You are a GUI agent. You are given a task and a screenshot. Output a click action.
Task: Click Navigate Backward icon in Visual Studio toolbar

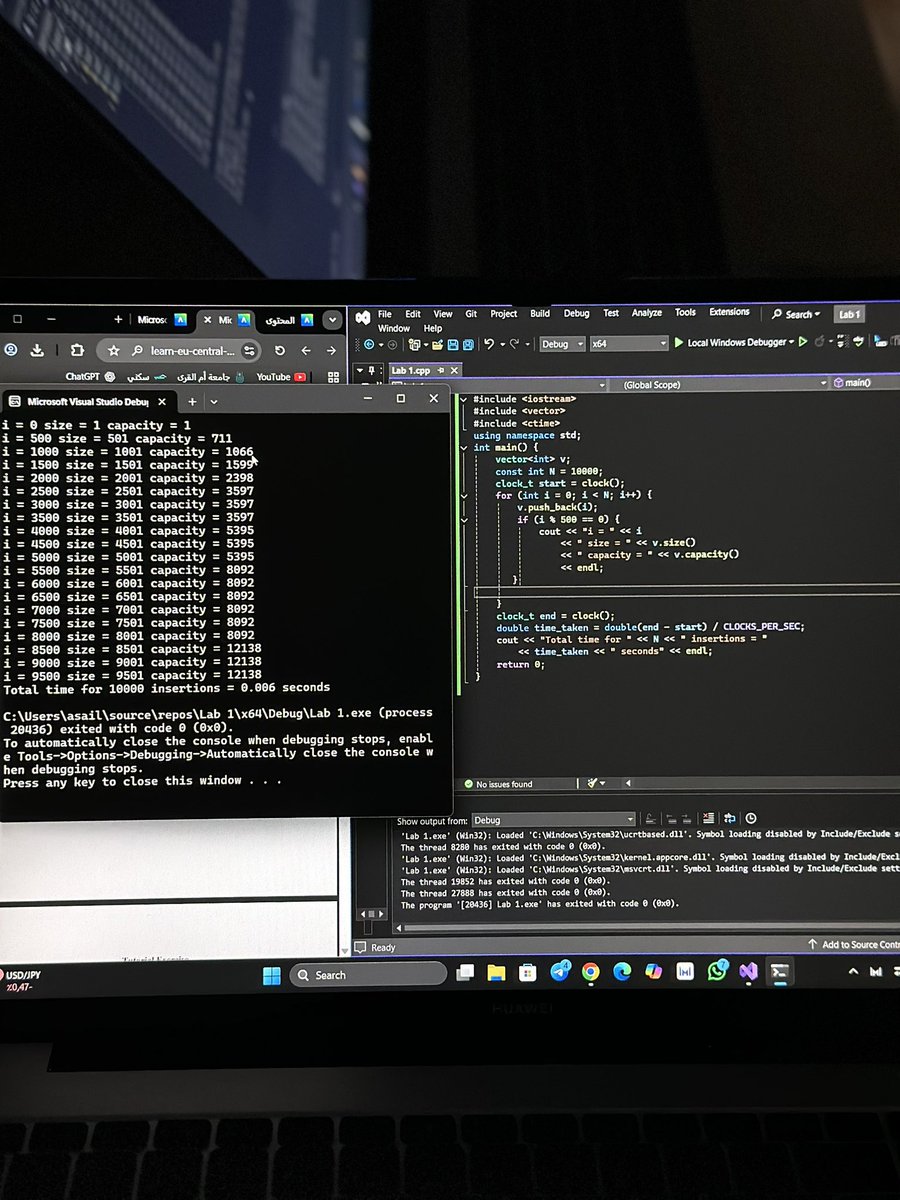[x=370, y=344]
